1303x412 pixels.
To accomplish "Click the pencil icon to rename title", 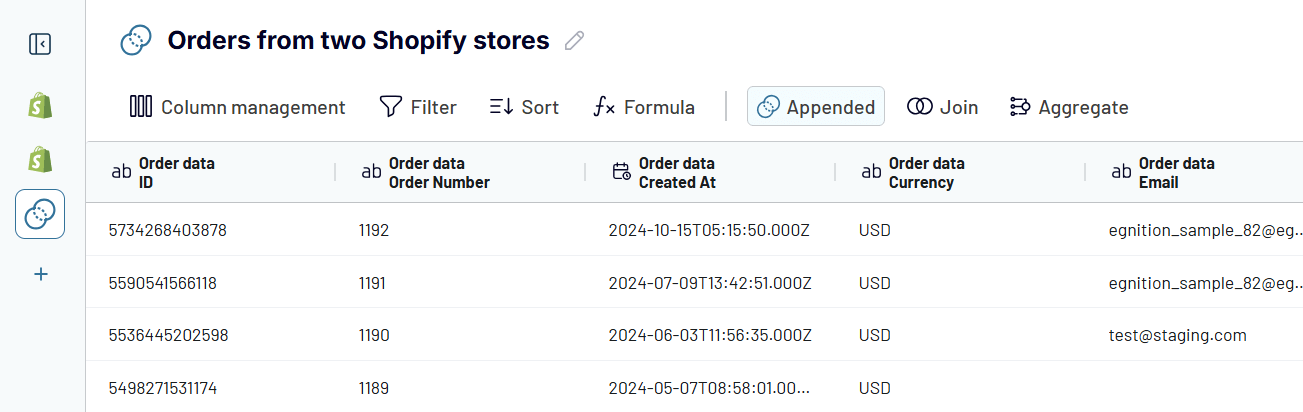I will (574, 41).
